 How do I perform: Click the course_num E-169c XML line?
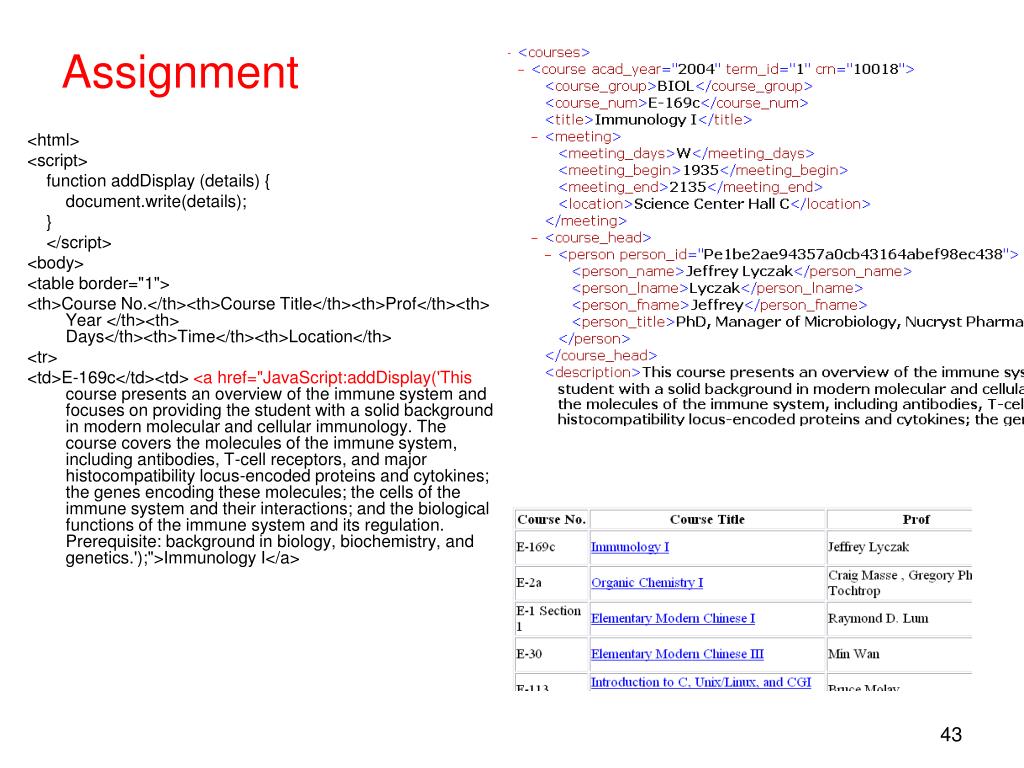pos(677,103)
